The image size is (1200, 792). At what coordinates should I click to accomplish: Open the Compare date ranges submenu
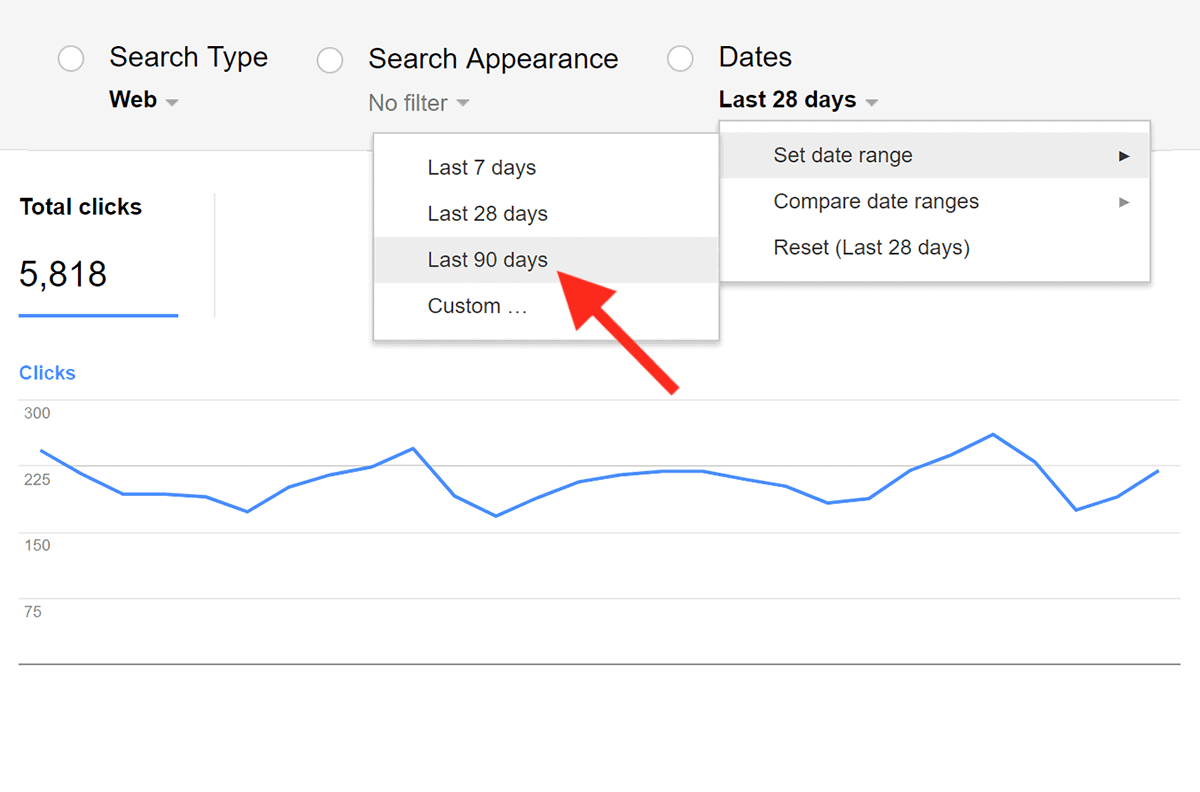(x=935, y=202)
